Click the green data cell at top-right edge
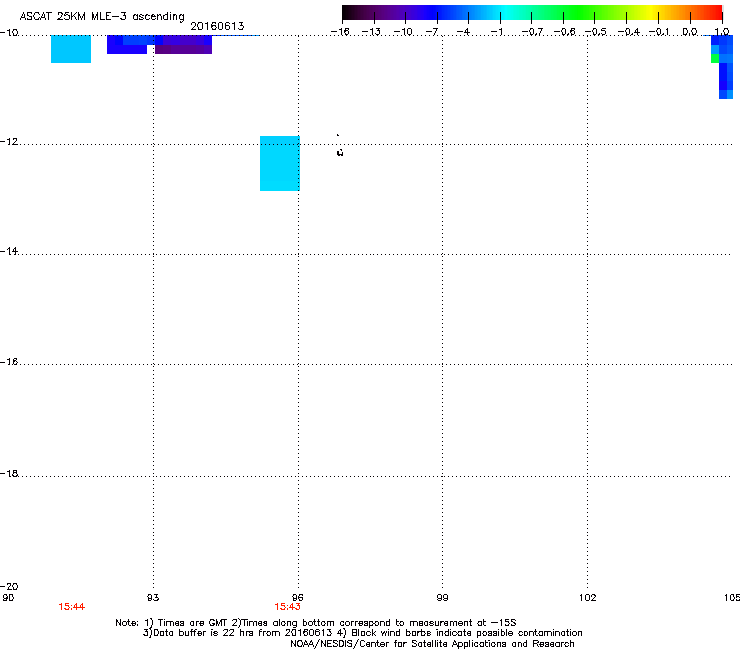 [715, 58]
